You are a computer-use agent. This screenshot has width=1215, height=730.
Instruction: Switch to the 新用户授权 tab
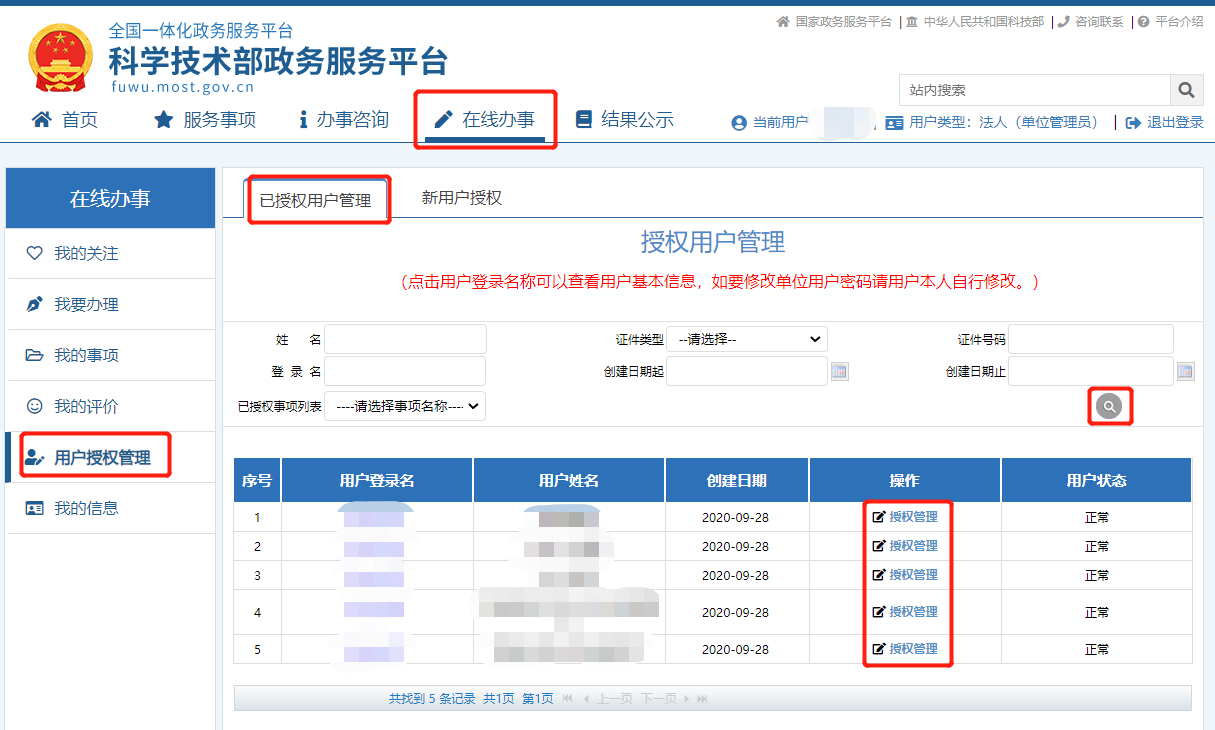click(461, 198)
